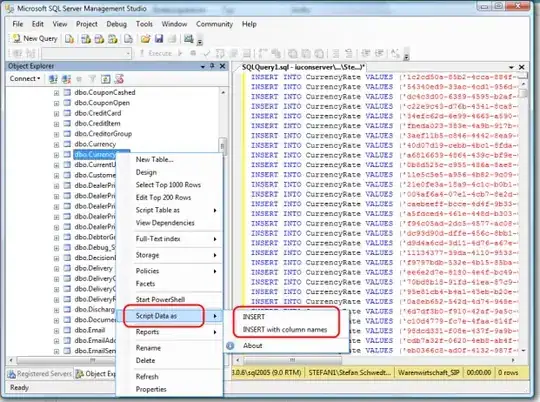Close the SQLQuery1.sql document tab
Viewport: 540px width, 402px height.
coord(521,67)
